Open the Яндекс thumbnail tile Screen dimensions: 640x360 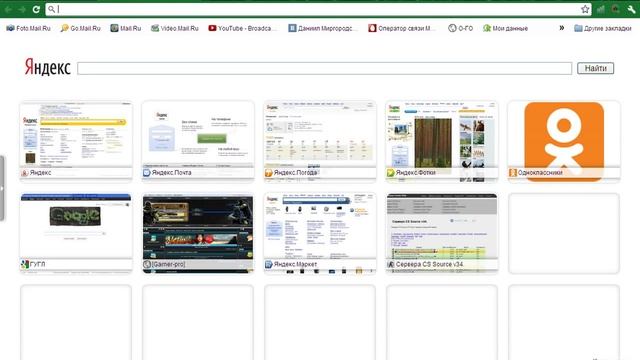click(76, 141)
